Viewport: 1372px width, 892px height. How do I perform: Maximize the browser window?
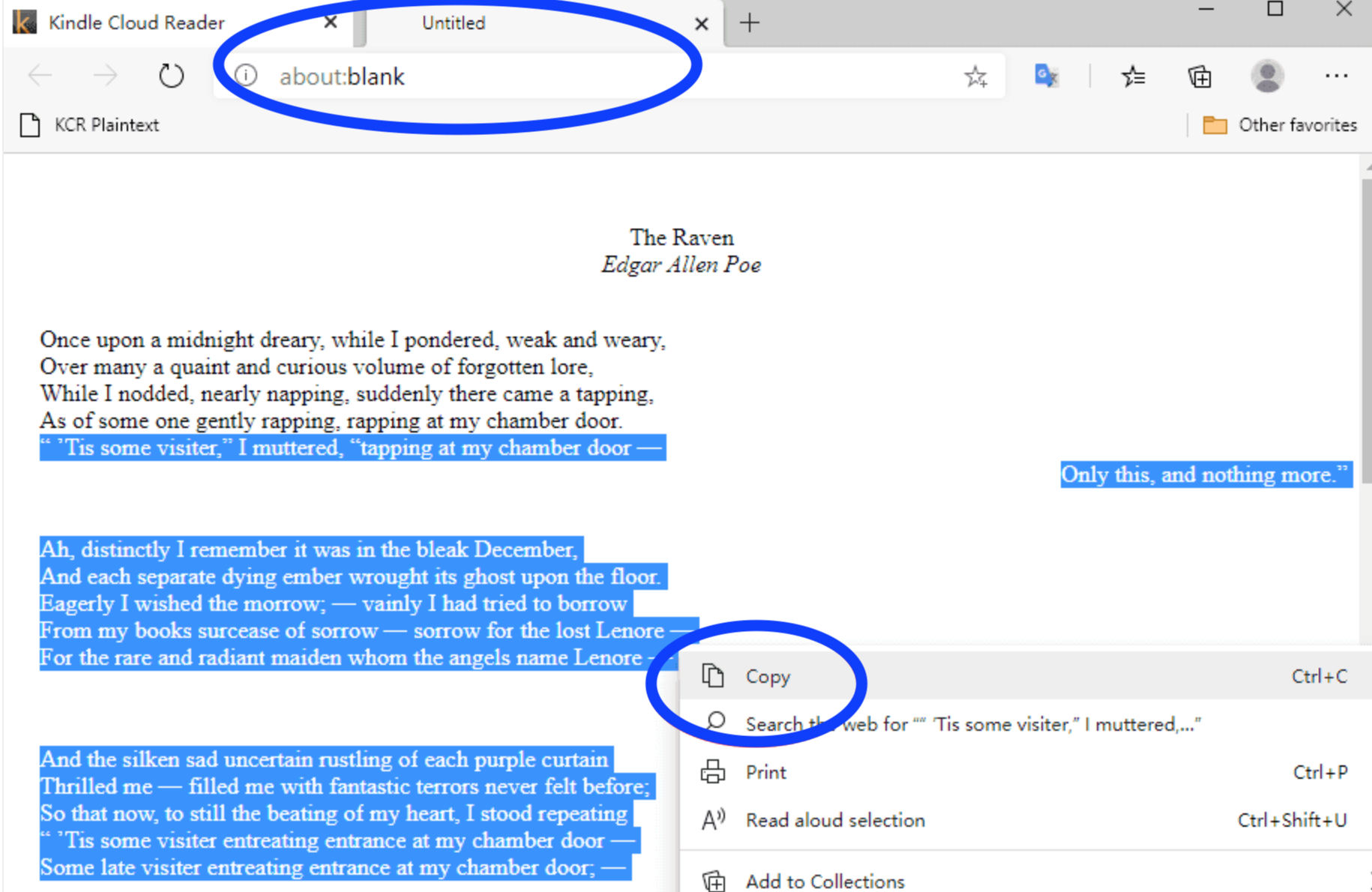point(1275,9)
